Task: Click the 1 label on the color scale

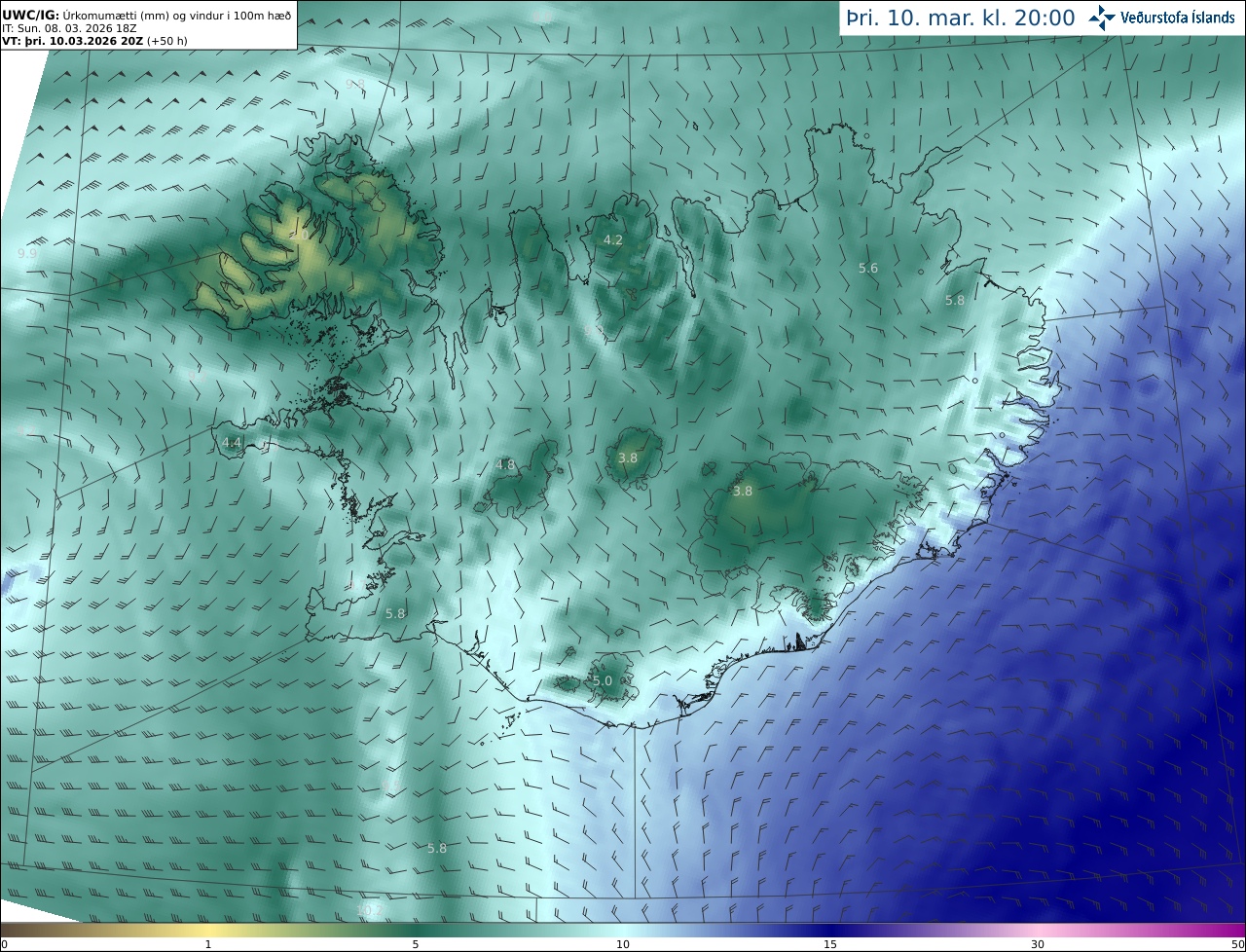Action: coord(208,944)
